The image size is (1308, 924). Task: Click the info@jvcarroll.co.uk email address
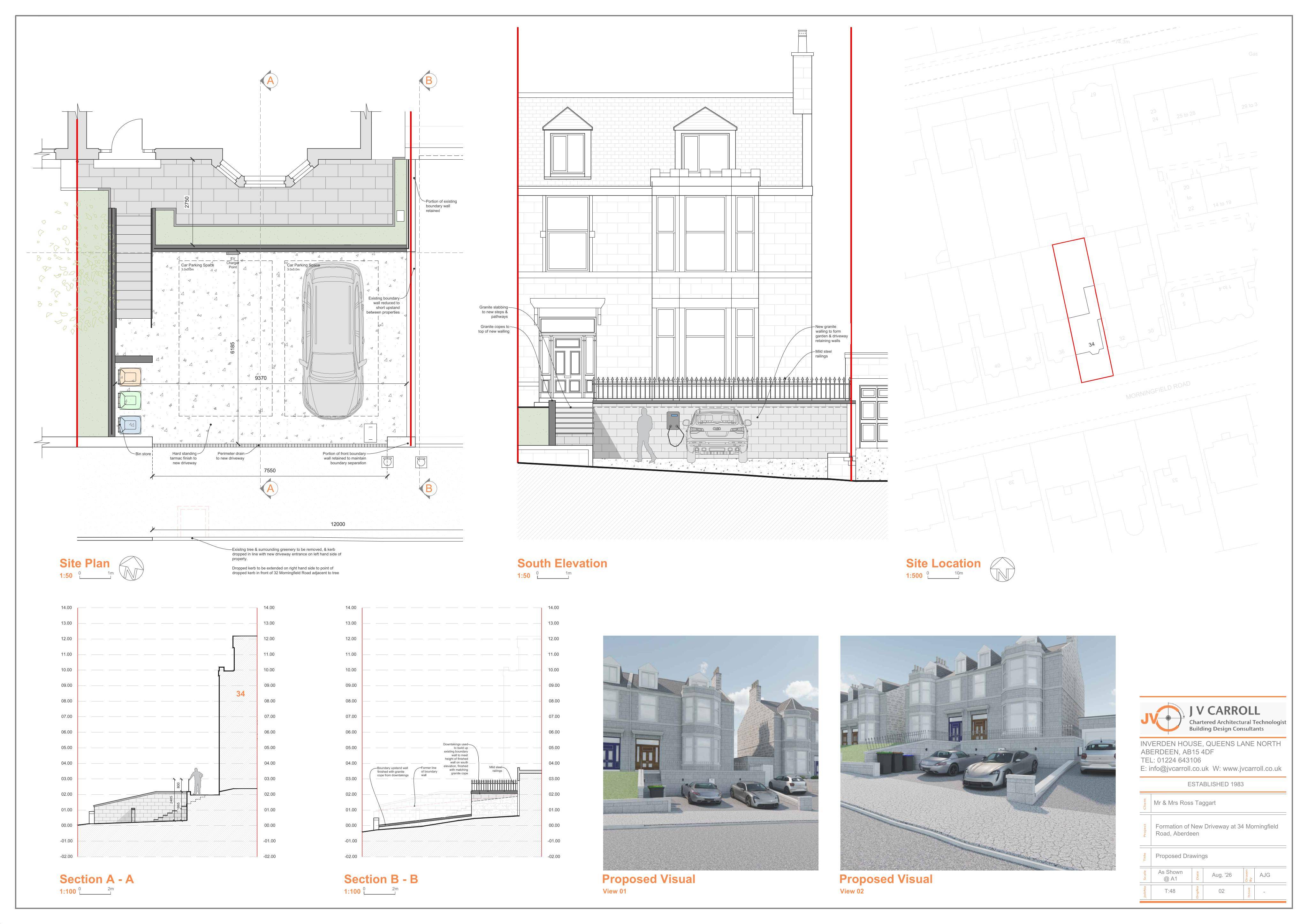pyautogui.click(x=1178, y=769)
